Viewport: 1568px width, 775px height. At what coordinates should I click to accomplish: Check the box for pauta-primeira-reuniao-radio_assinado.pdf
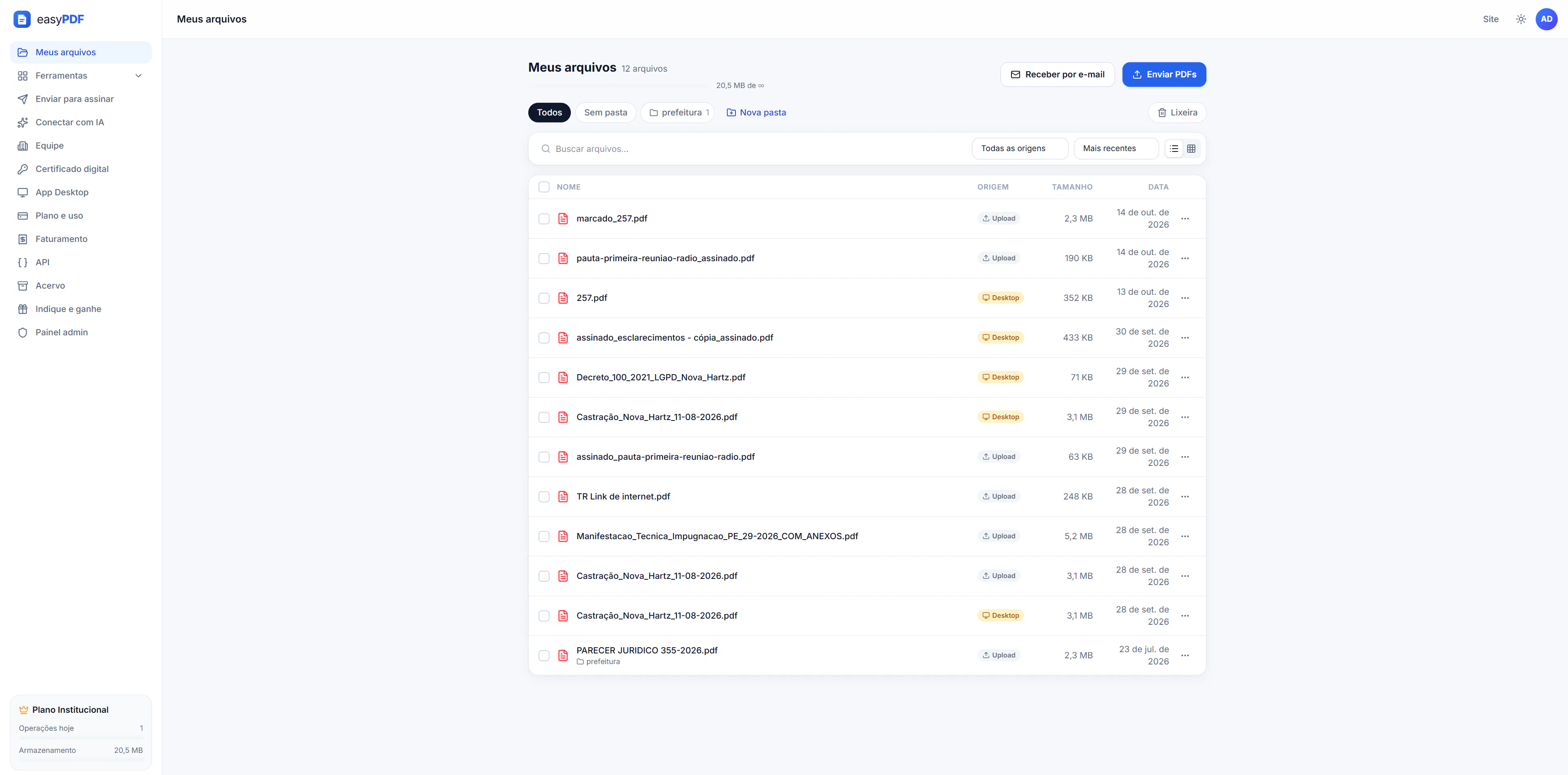click(543, 258)
